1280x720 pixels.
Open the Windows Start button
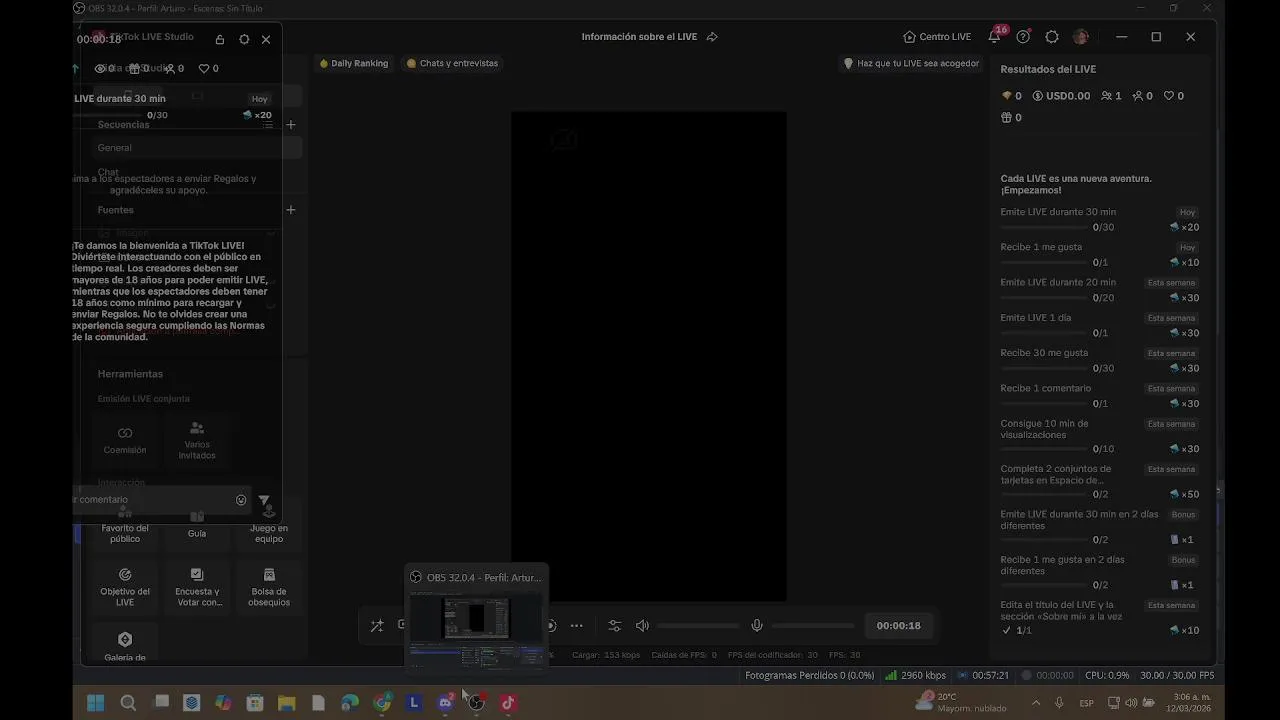click(x=96, y=703)
